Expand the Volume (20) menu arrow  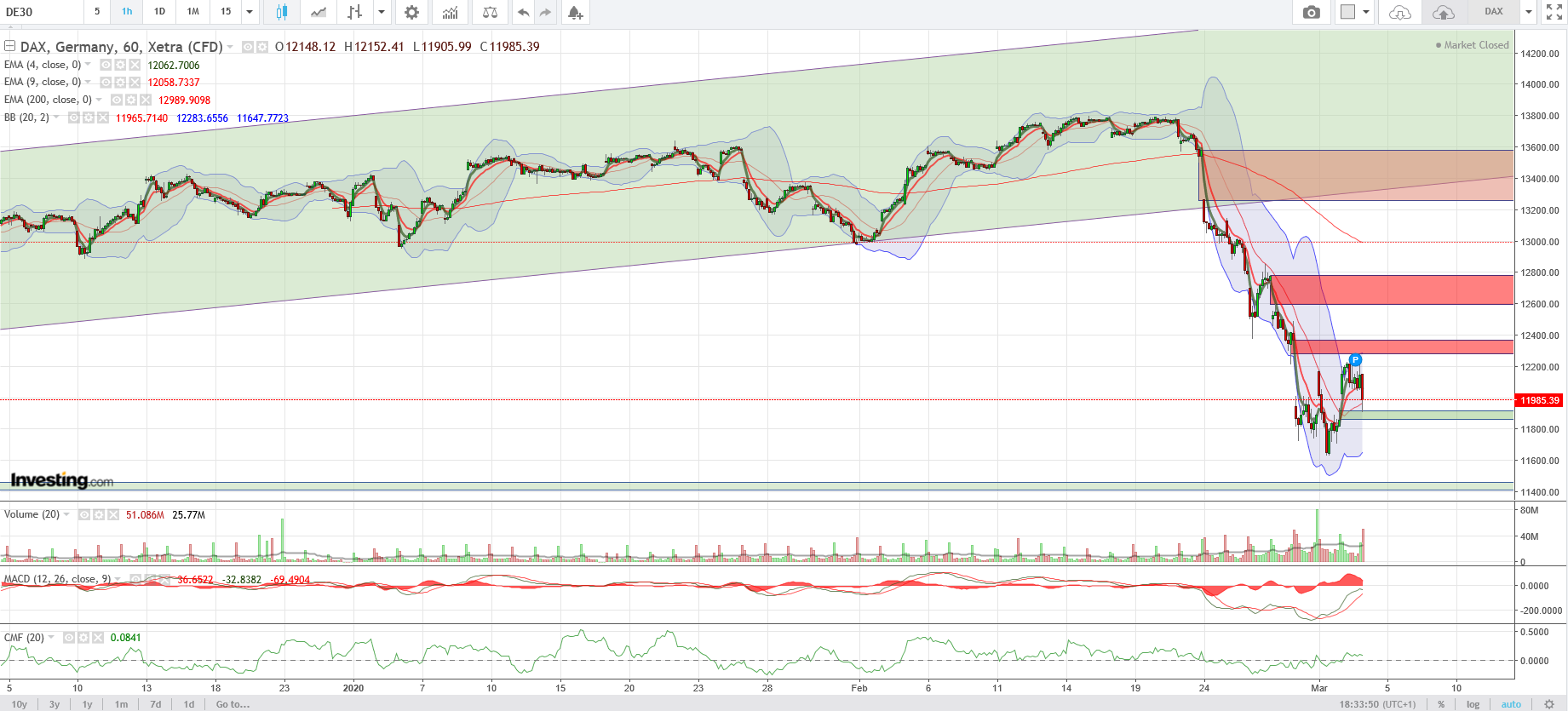pyautogui.click(x=66, y=514)
